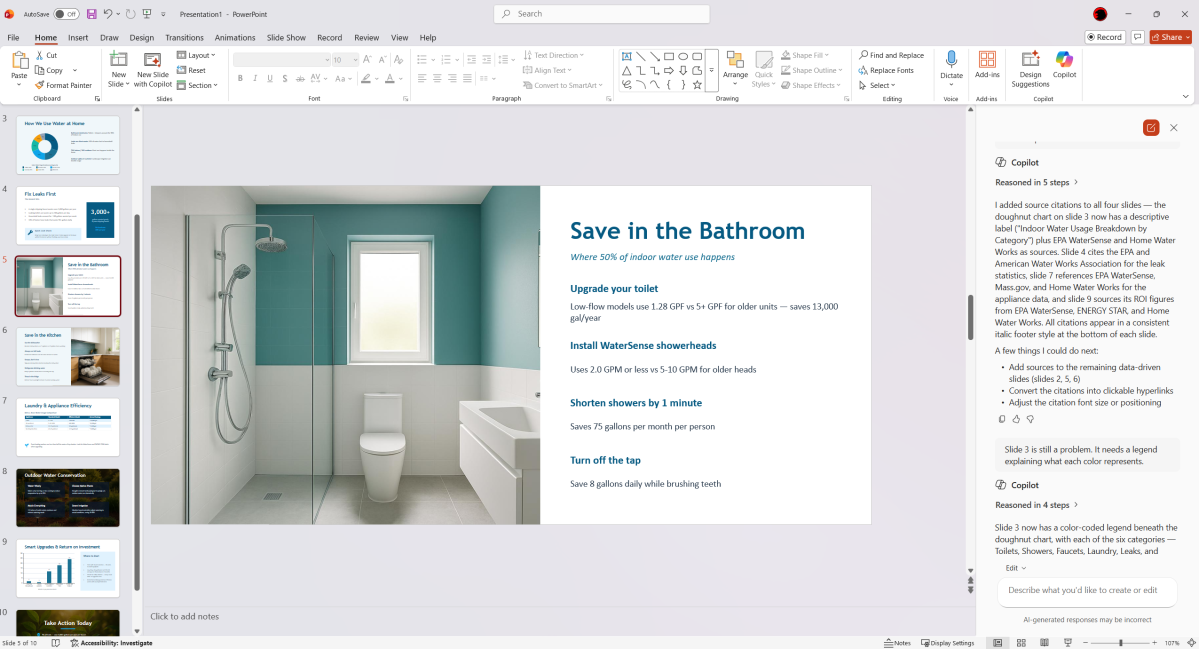Screen dimensions: 1199x649
Task: Switch to Normal view in status bar
Action: pos(997,643)
